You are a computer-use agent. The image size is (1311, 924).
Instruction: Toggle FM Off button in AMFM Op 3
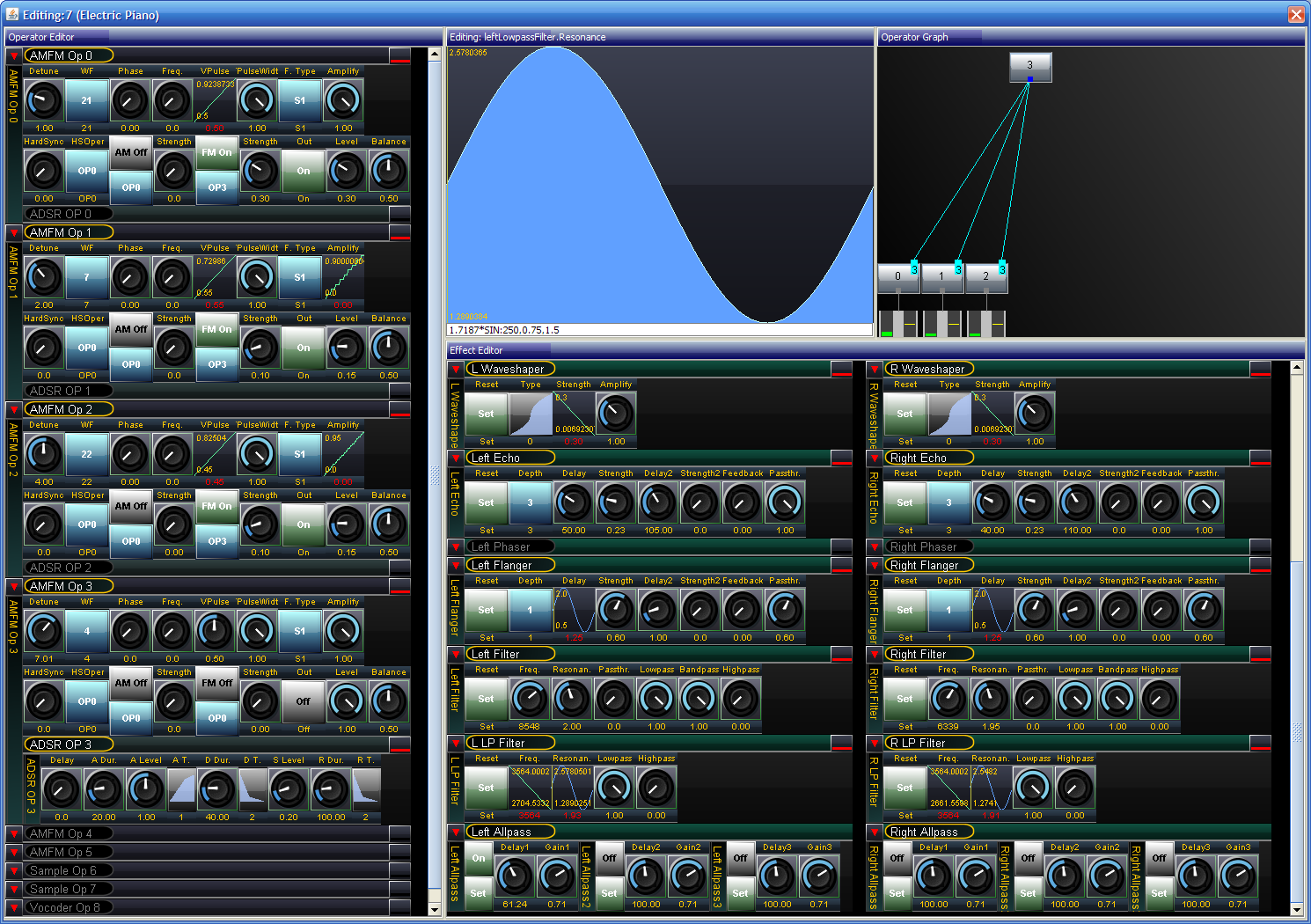point(216,684)
